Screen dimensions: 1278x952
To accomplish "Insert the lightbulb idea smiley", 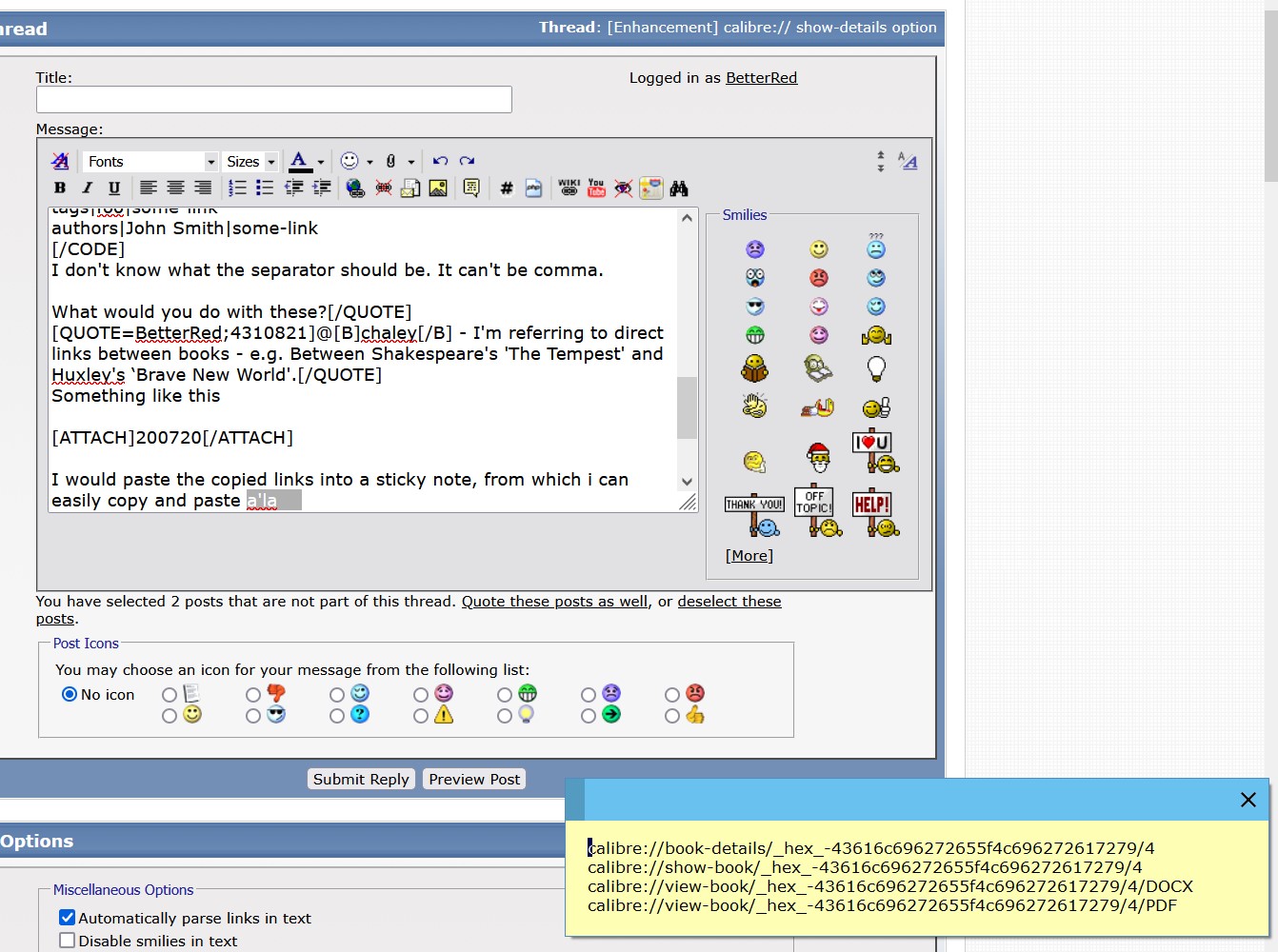I will pyautogui.click(x=876, y=368).
